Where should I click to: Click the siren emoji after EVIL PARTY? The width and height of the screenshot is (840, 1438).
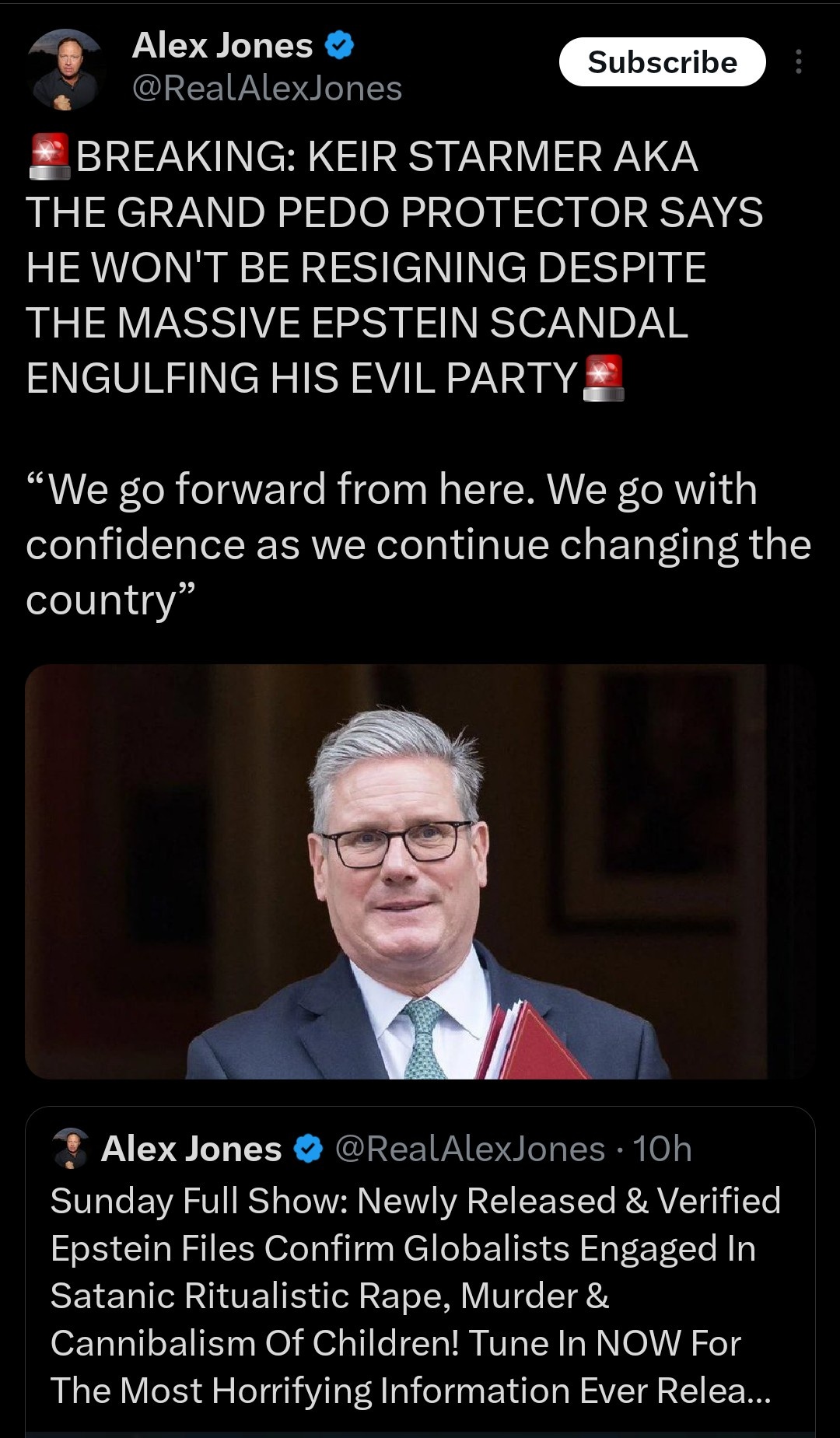604,378
